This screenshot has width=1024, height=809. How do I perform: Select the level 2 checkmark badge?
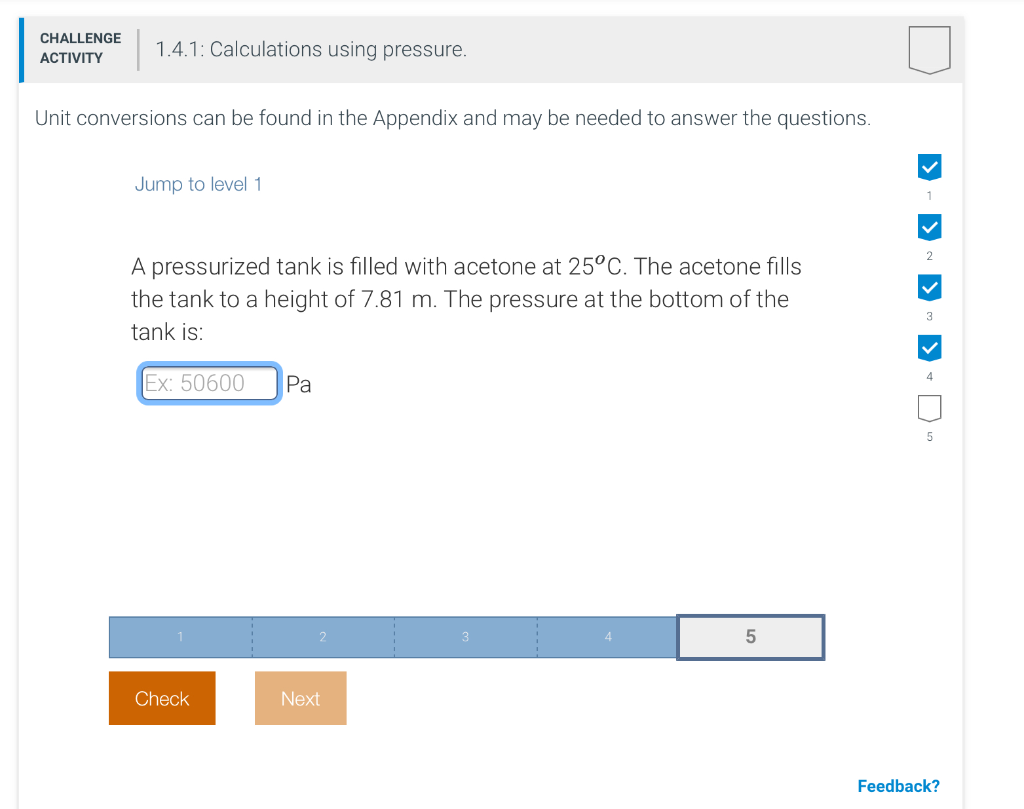(929, 227)
